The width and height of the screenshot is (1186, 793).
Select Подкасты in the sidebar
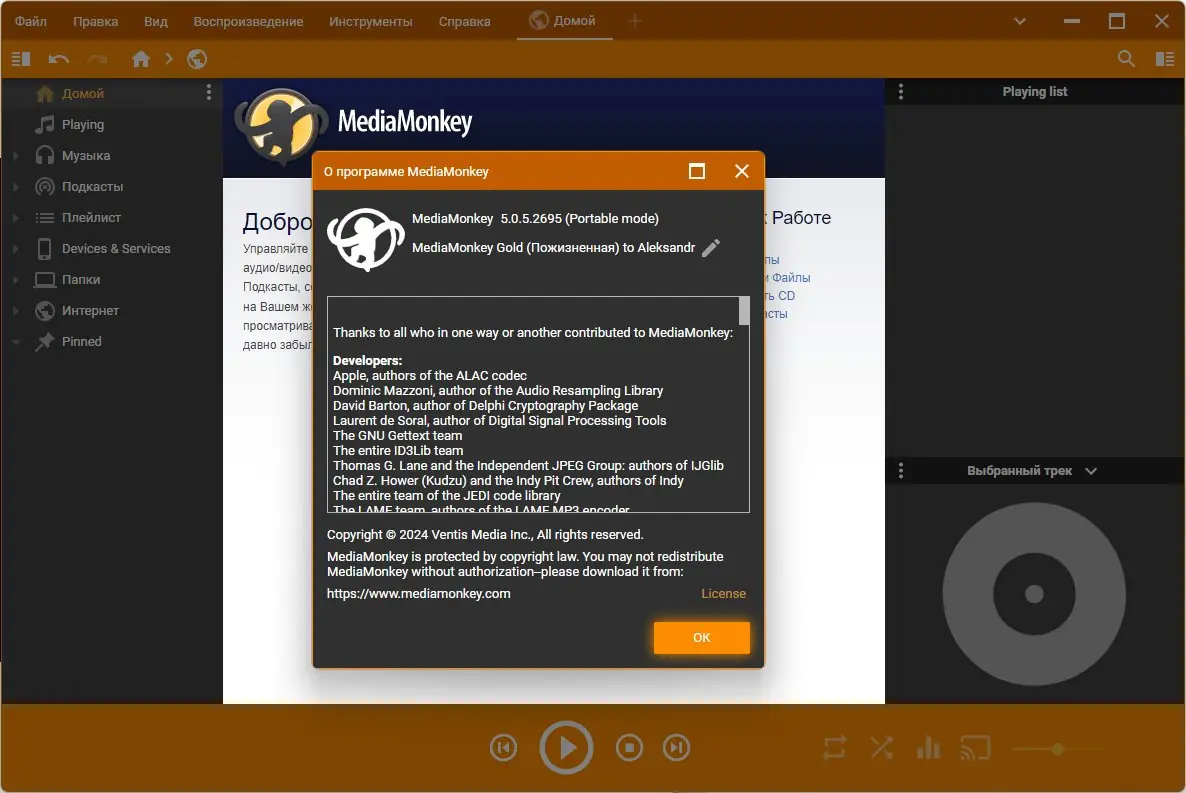[x=92, y=186]
